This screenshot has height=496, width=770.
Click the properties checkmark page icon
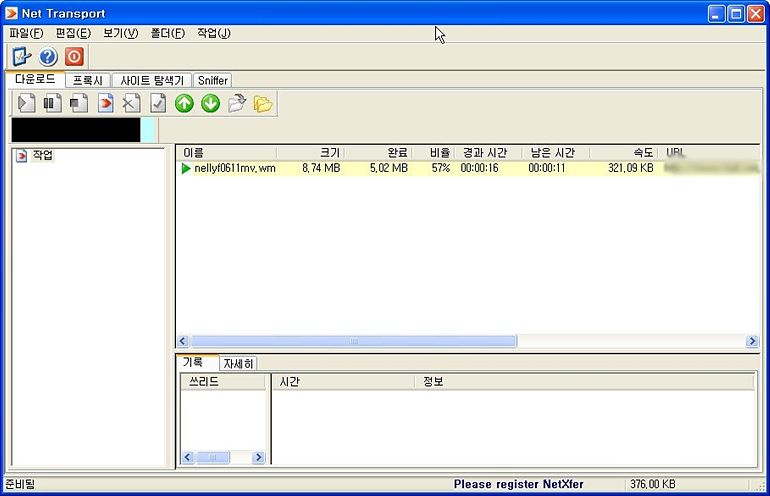[x=158, y=104]
